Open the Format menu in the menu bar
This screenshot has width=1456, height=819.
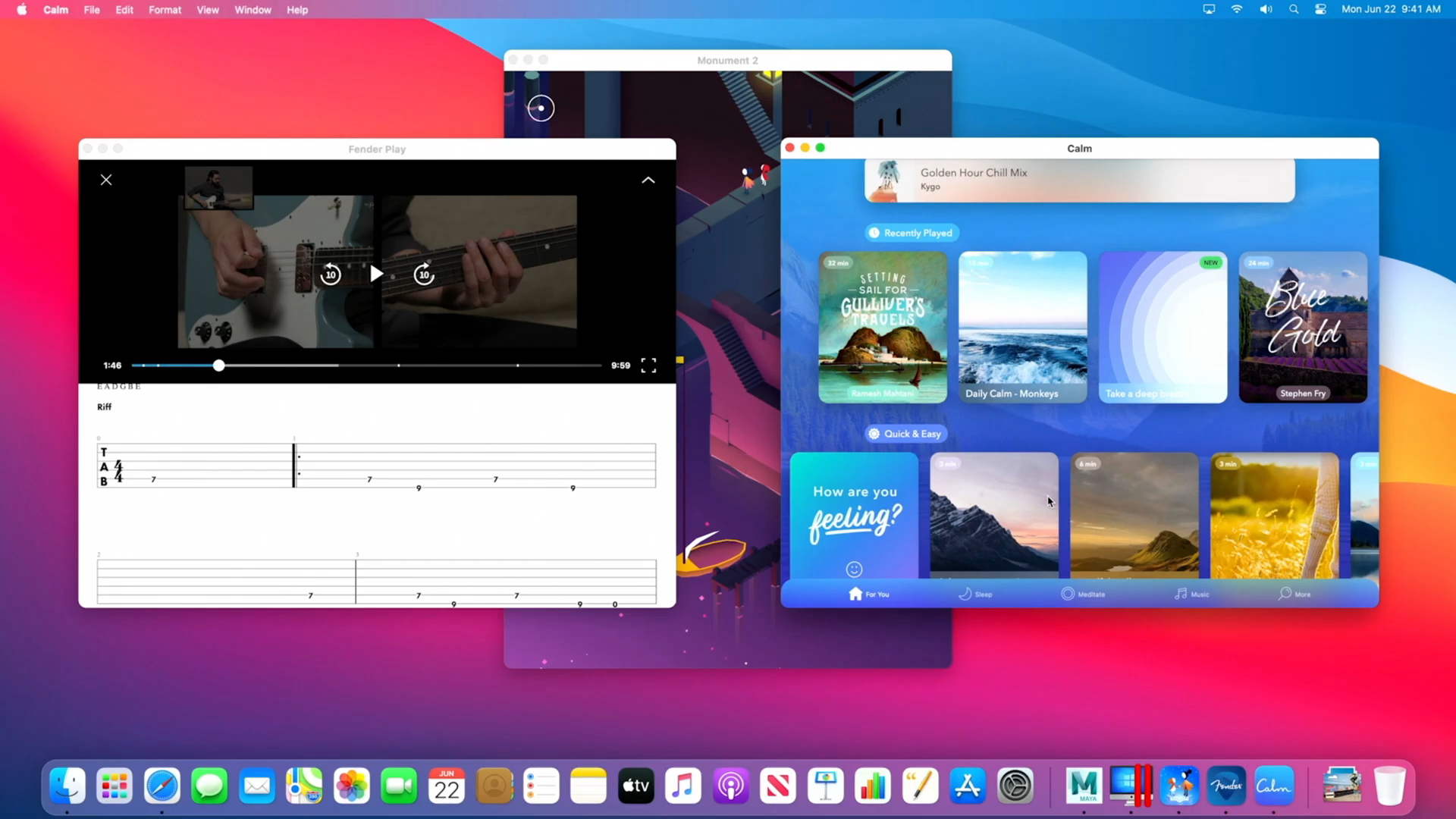pyautogui.click(x=165, y=10)
